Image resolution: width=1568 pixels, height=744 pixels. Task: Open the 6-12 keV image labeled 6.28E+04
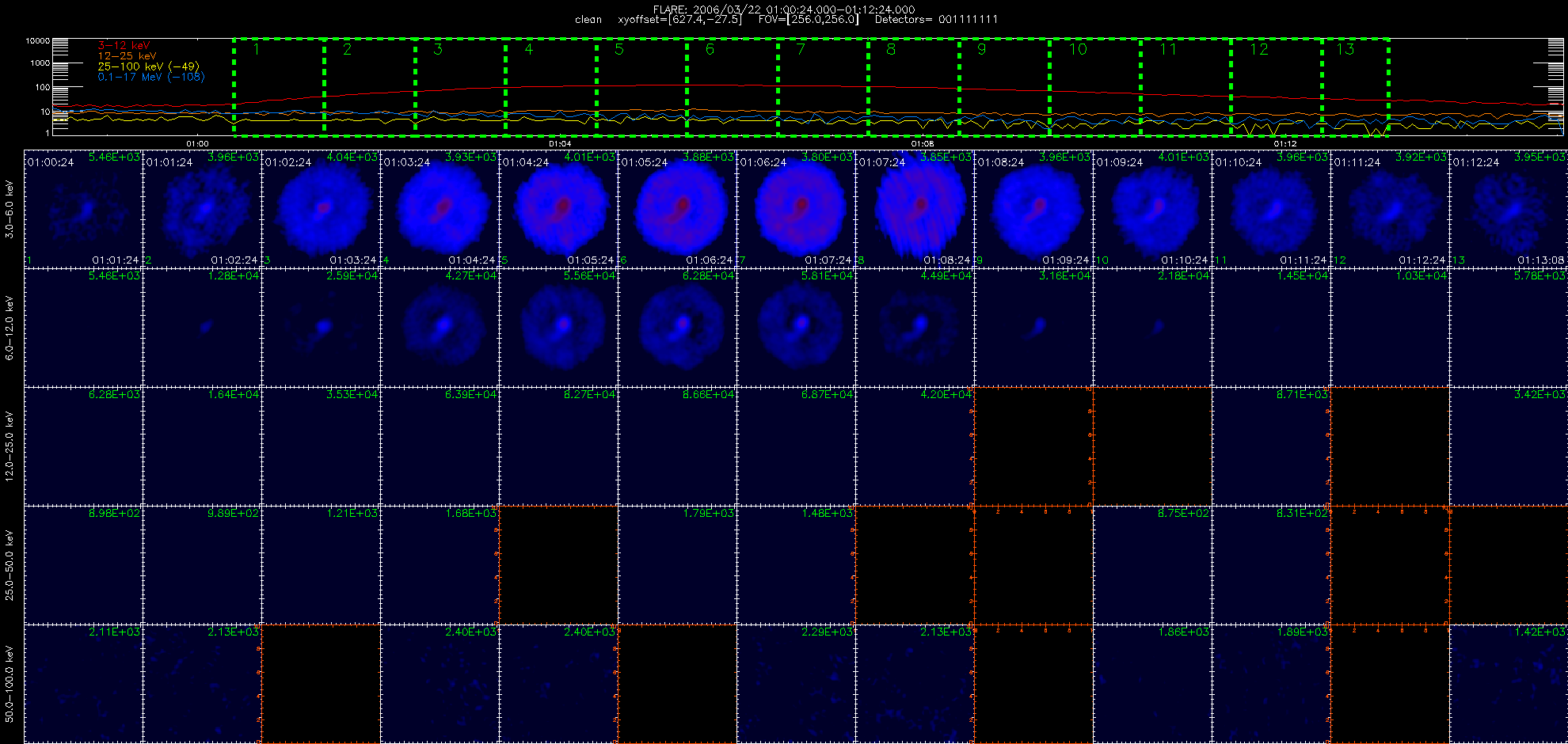click(677, 327)
